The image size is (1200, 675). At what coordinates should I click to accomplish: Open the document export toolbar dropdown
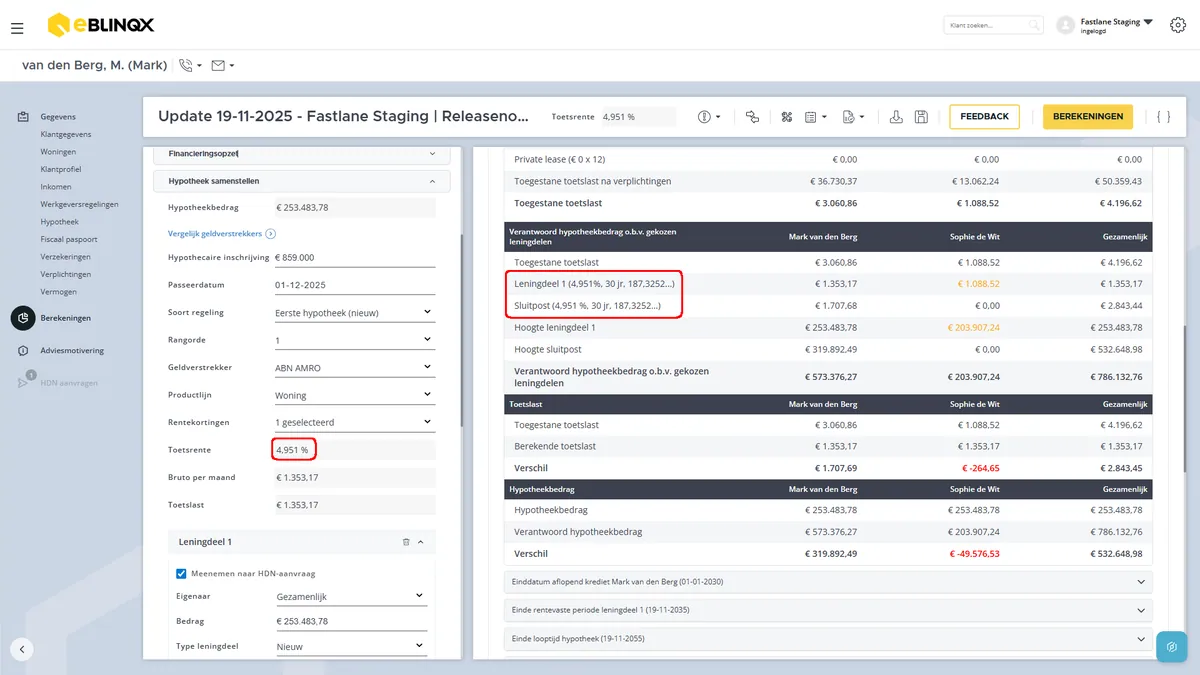tap(853, 117)
